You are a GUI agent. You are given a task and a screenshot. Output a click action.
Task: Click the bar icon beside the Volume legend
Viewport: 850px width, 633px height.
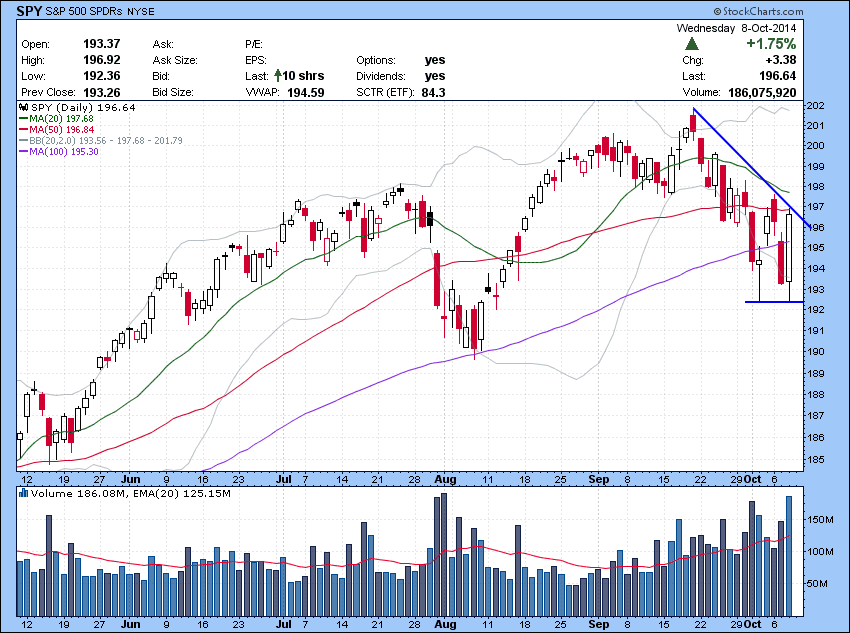pos(22,494)
